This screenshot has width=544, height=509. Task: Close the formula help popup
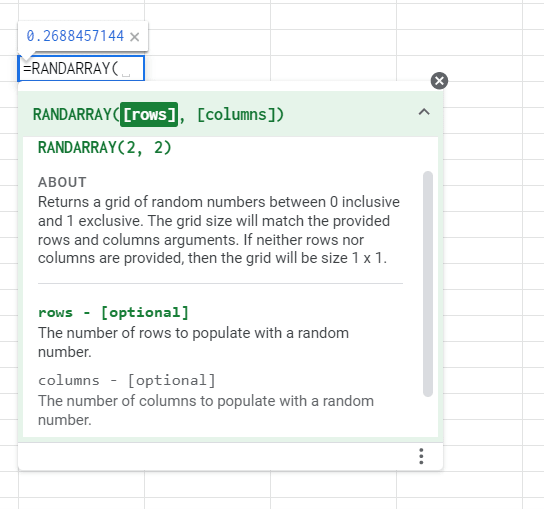(x=439, y=81)
